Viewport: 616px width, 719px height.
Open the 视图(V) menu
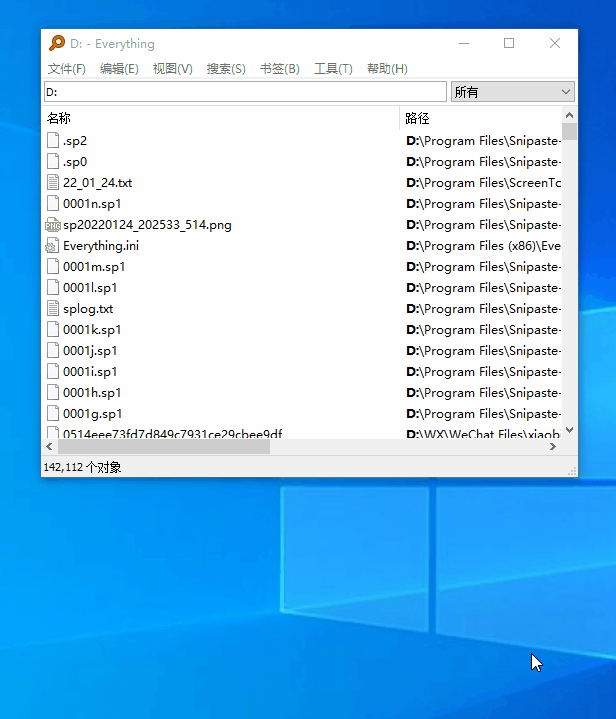tap(172, 69)
